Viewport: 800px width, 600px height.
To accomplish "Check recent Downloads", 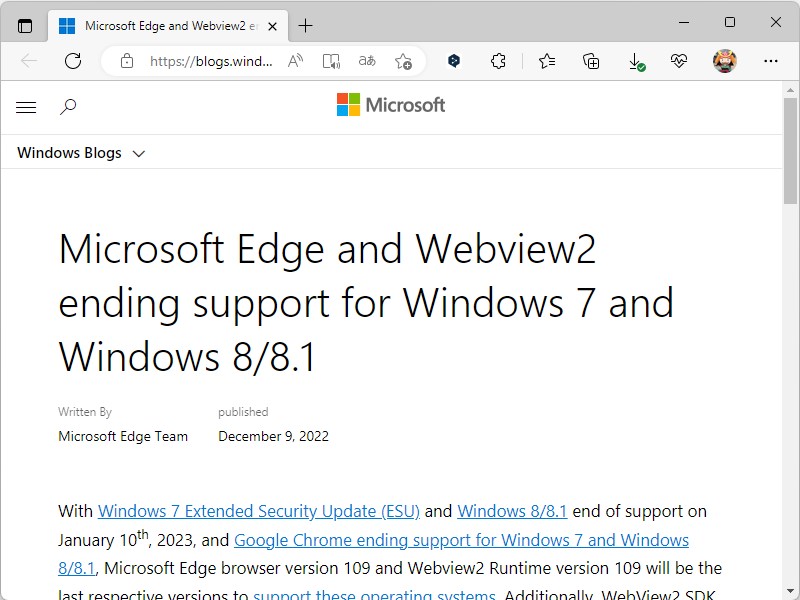I will pos(634,60).
